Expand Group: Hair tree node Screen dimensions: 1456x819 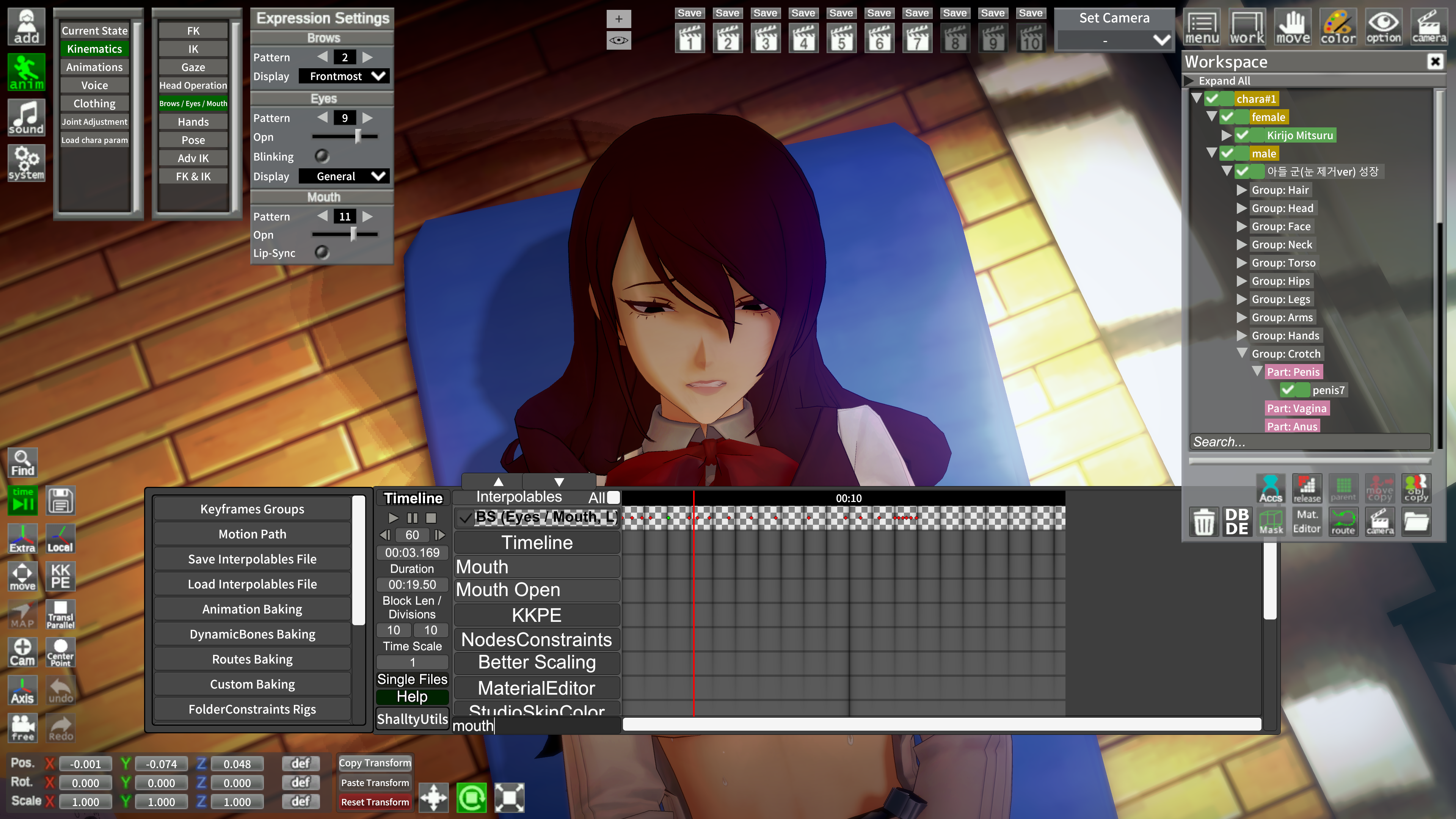click(x=1242, y=190)
